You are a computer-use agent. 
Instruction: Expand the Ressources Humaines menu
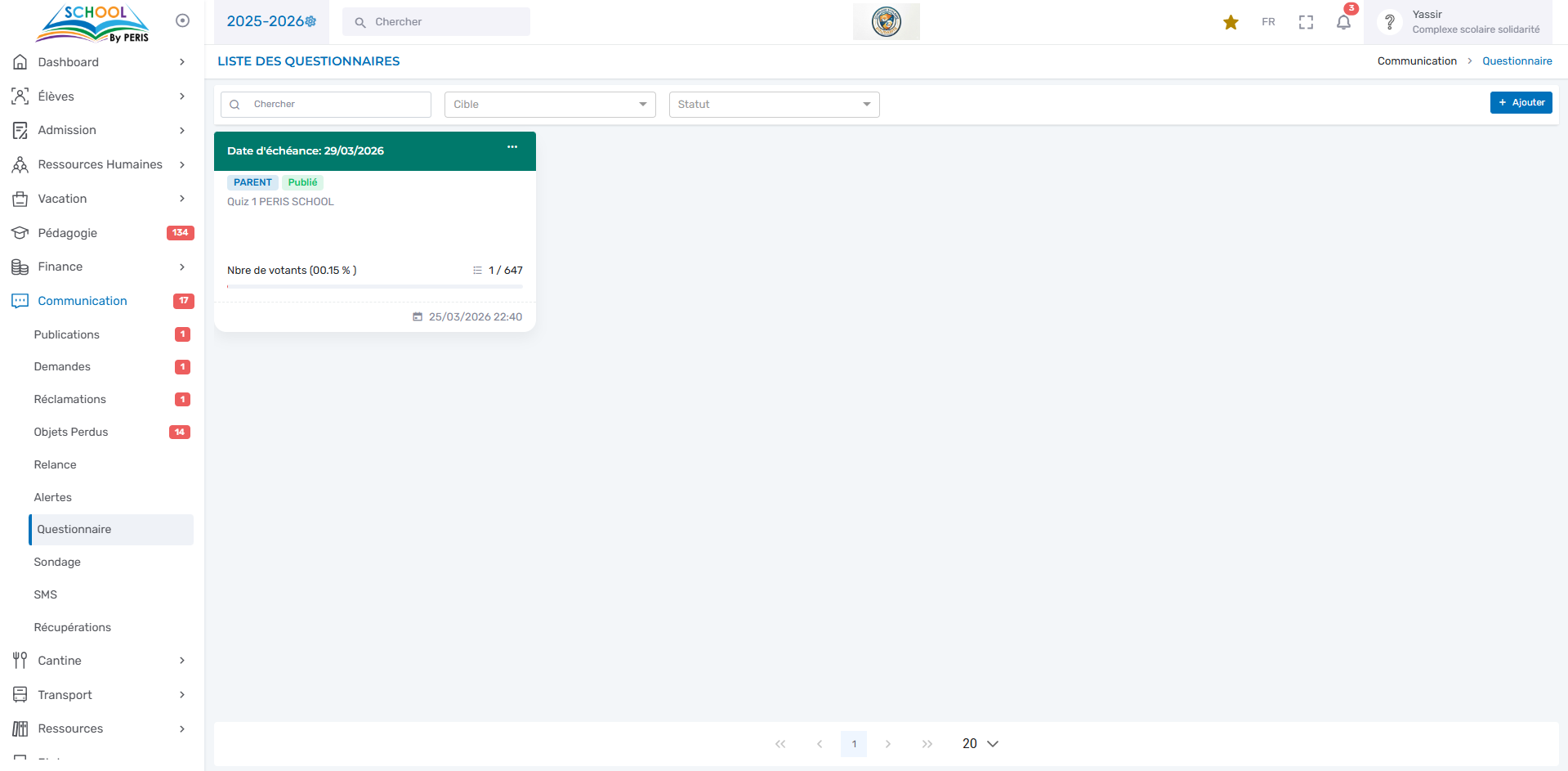[x=100, y=164]
